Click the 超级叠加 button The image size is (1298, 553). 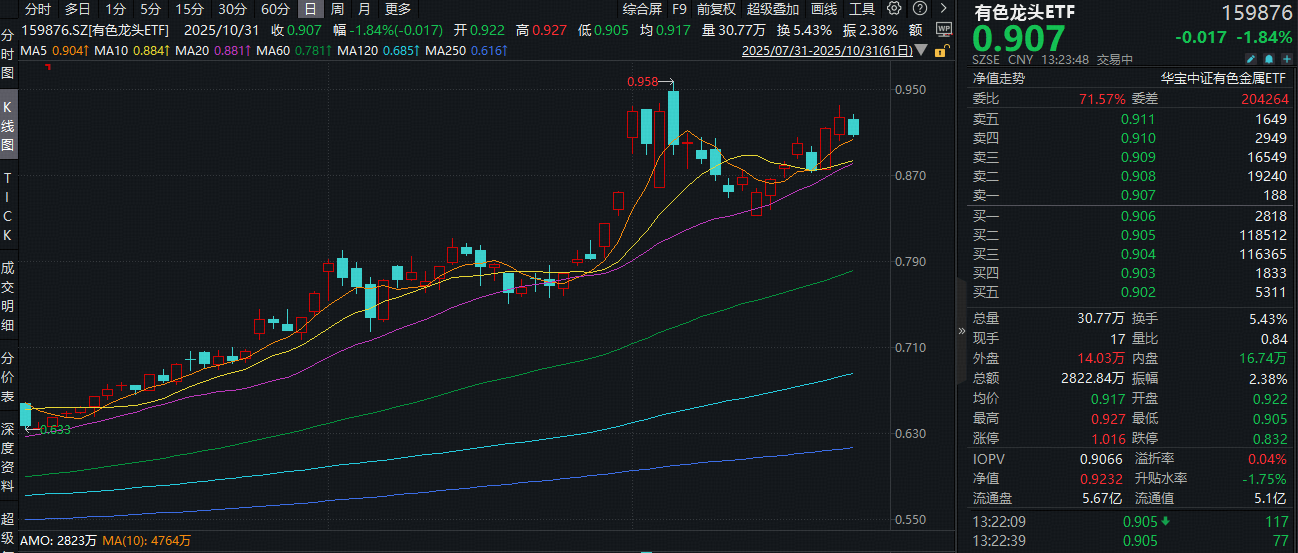tap(772, 9)
